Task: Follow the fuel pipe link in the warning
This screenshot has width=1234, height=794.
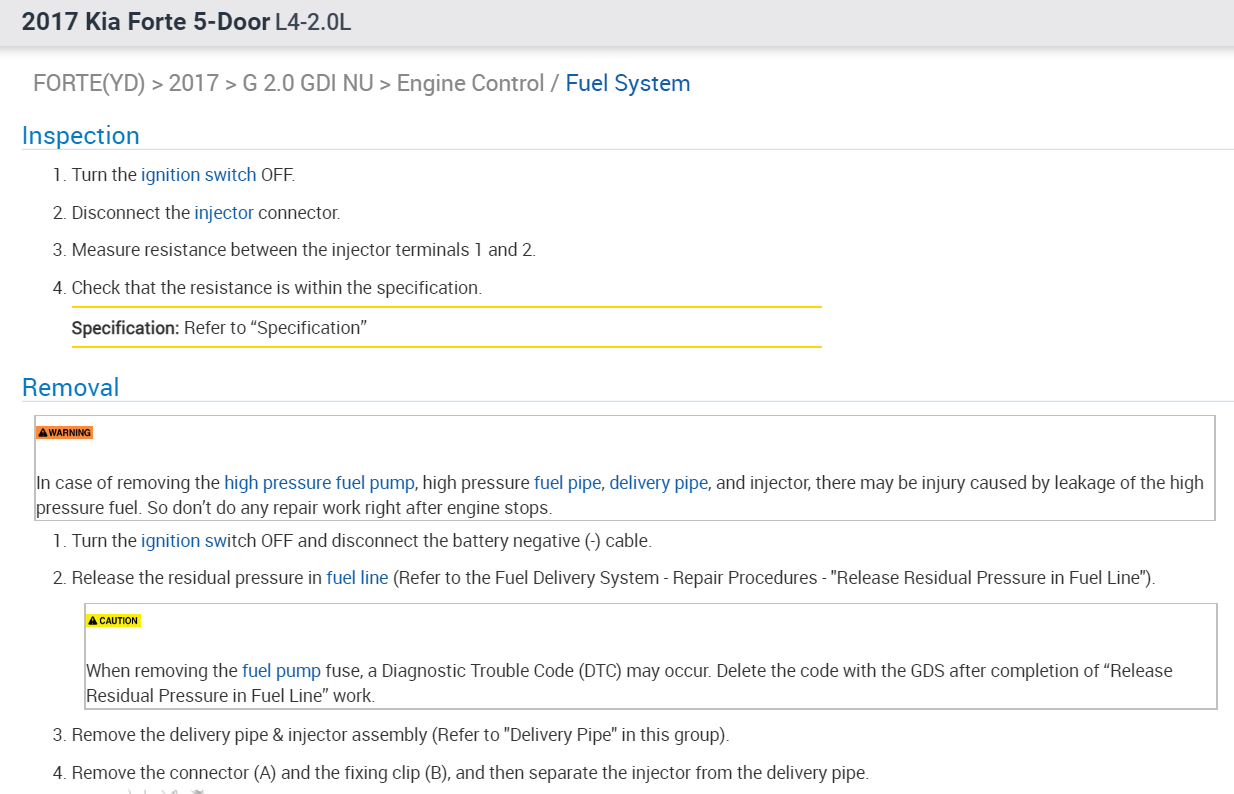Action: pos(567,483)
